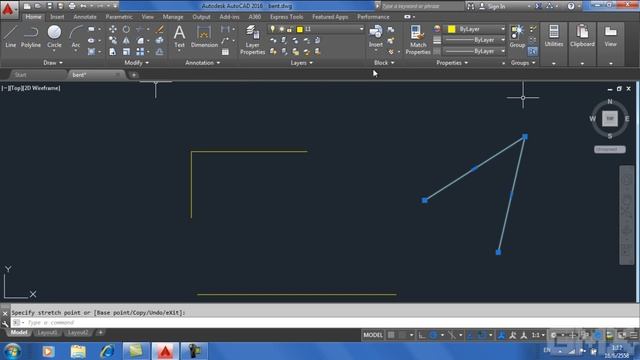Expand the Groups panel dropdown
Screen dimensions: 640x360
[523, 63]
